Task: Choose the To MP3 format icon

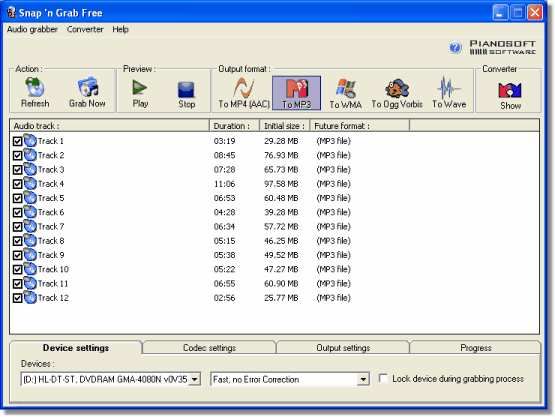Action: pyautogui.click(x=297, y=93)
